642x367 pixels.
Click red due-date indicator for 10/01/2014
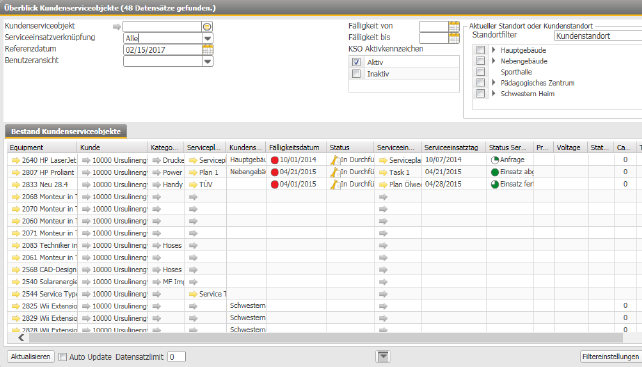click(x=275, y=160)
